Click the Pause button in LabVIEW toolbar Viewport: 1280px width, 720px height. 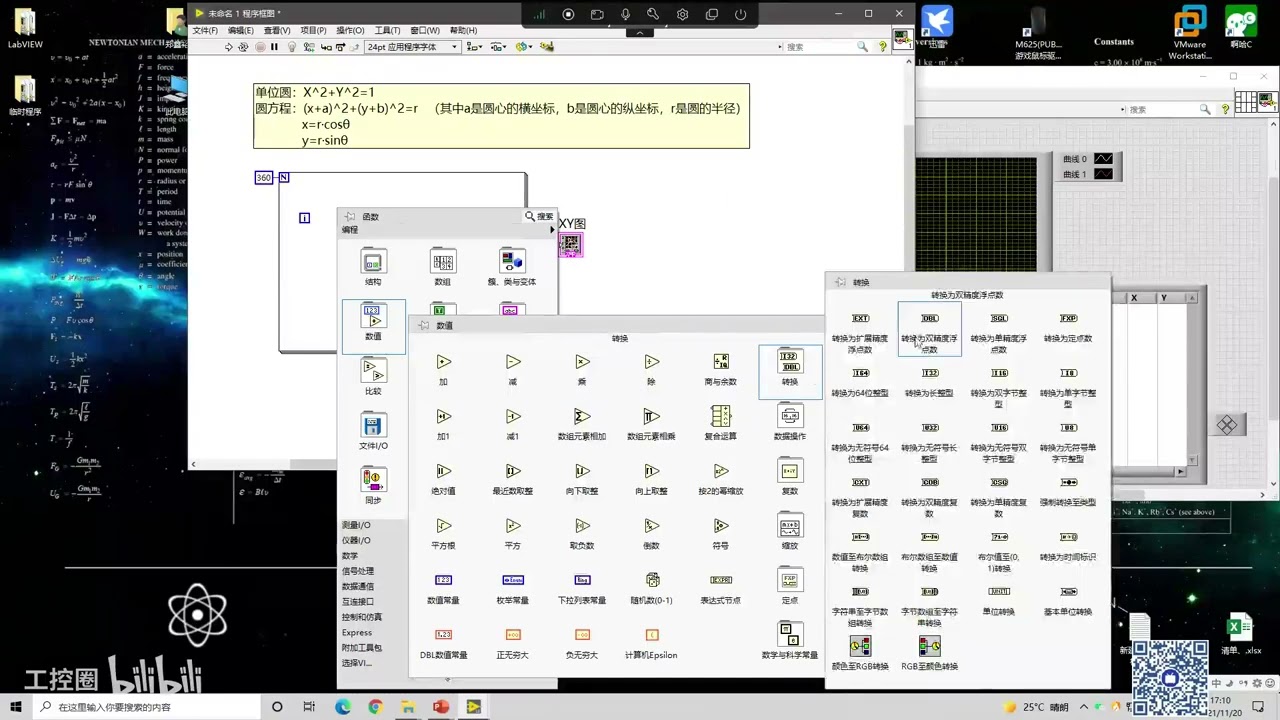[274, 47]
